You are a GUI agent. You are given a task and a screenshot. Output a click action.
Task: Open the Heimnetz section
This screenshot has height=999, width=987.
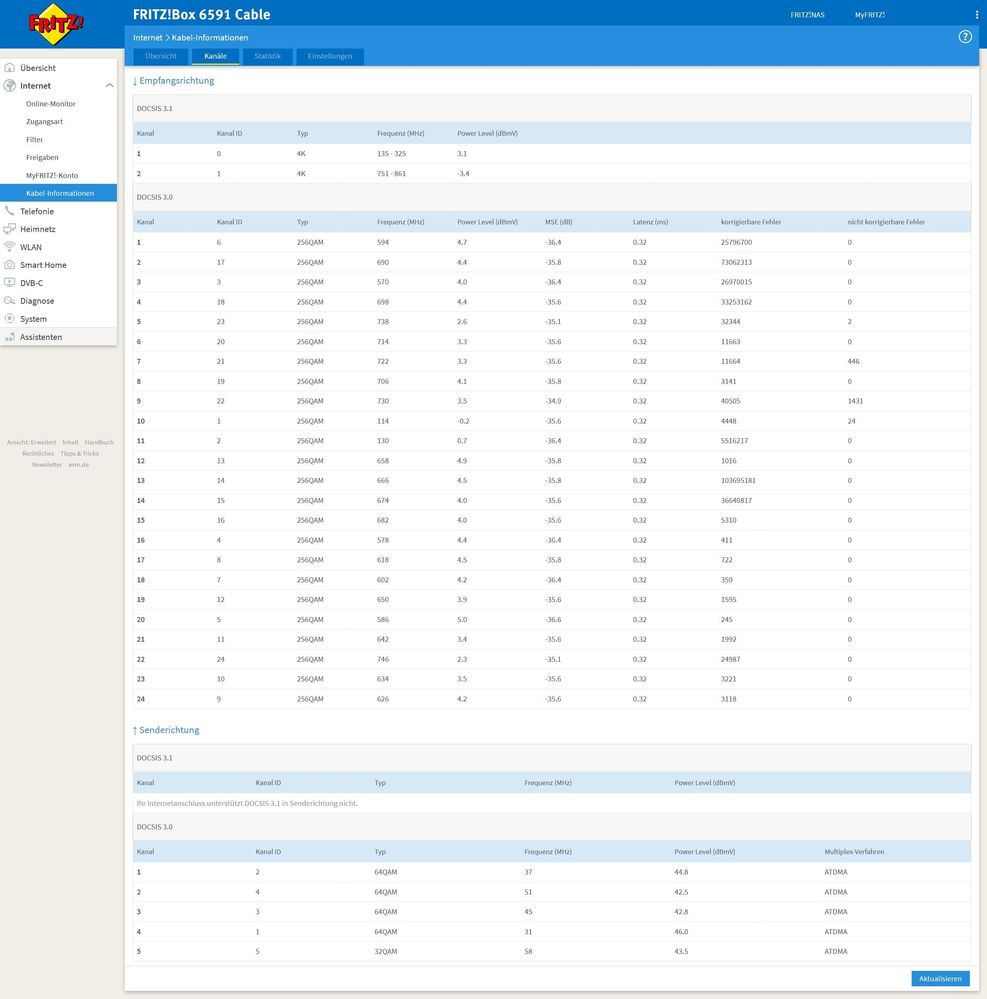38,229
